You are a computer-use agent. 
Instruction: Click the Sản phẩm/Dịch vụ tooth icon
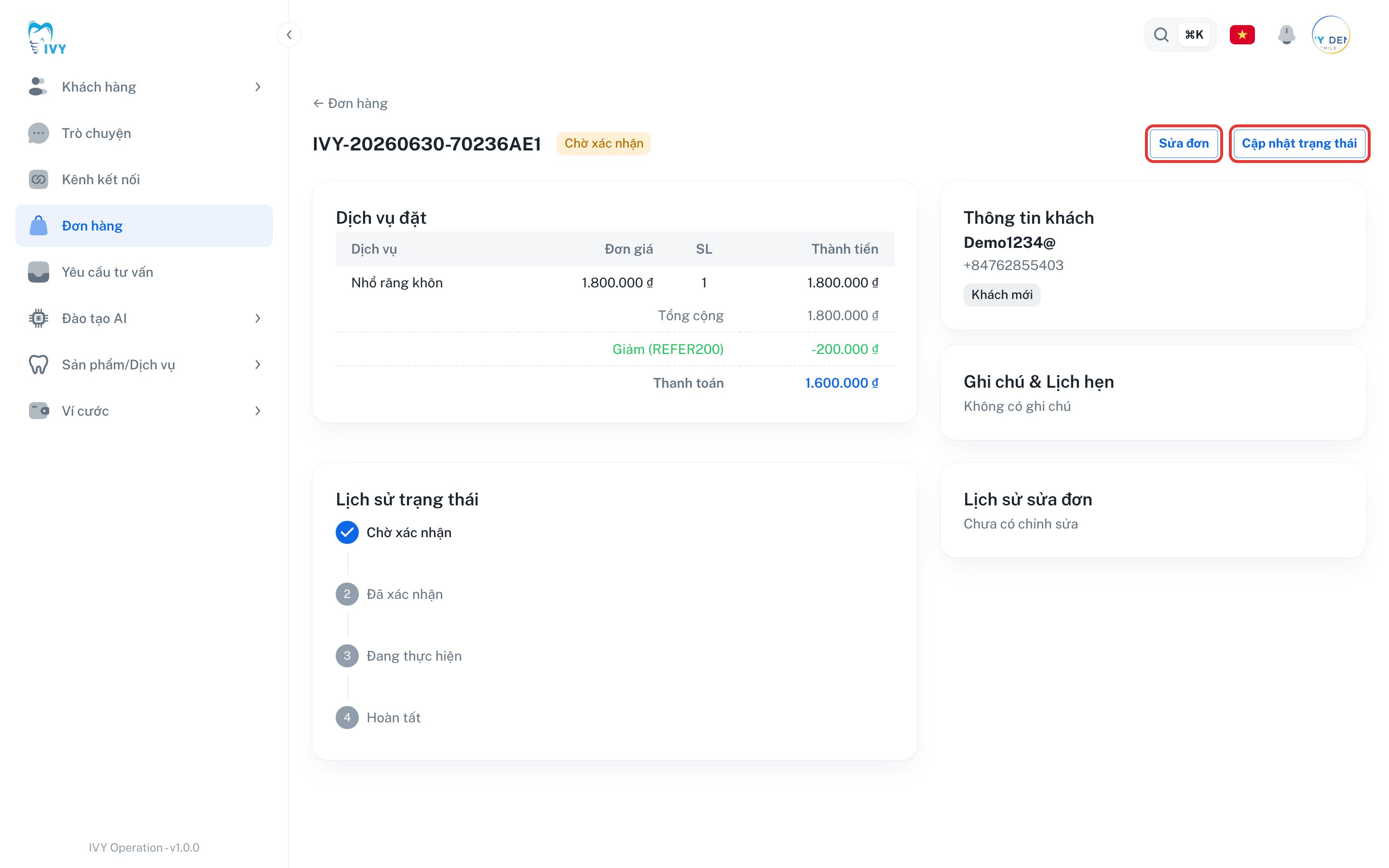(39, 365)
